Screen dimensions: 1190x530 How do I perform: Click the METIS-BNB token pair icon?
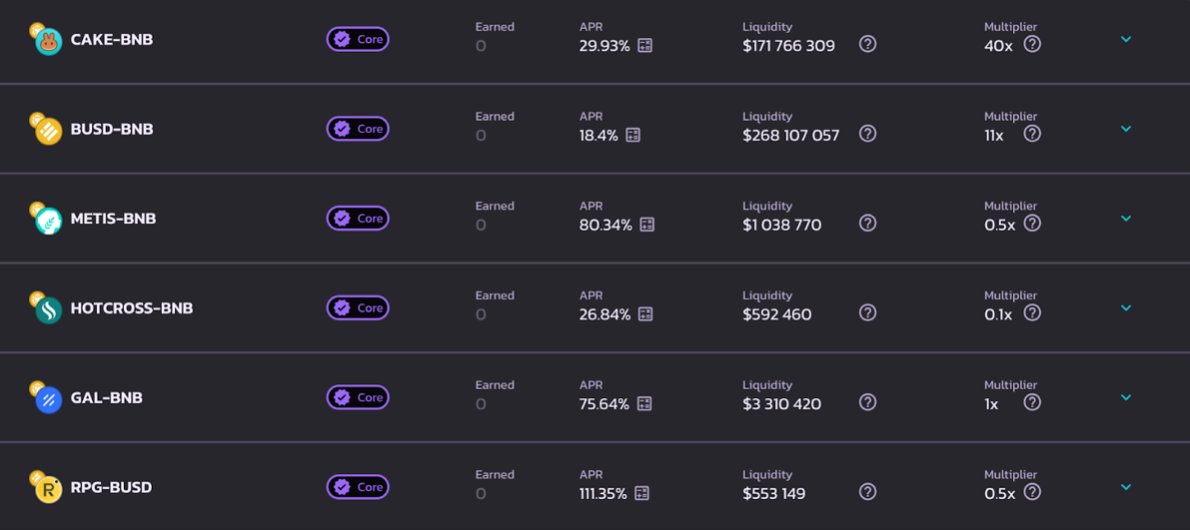point(47,218)
